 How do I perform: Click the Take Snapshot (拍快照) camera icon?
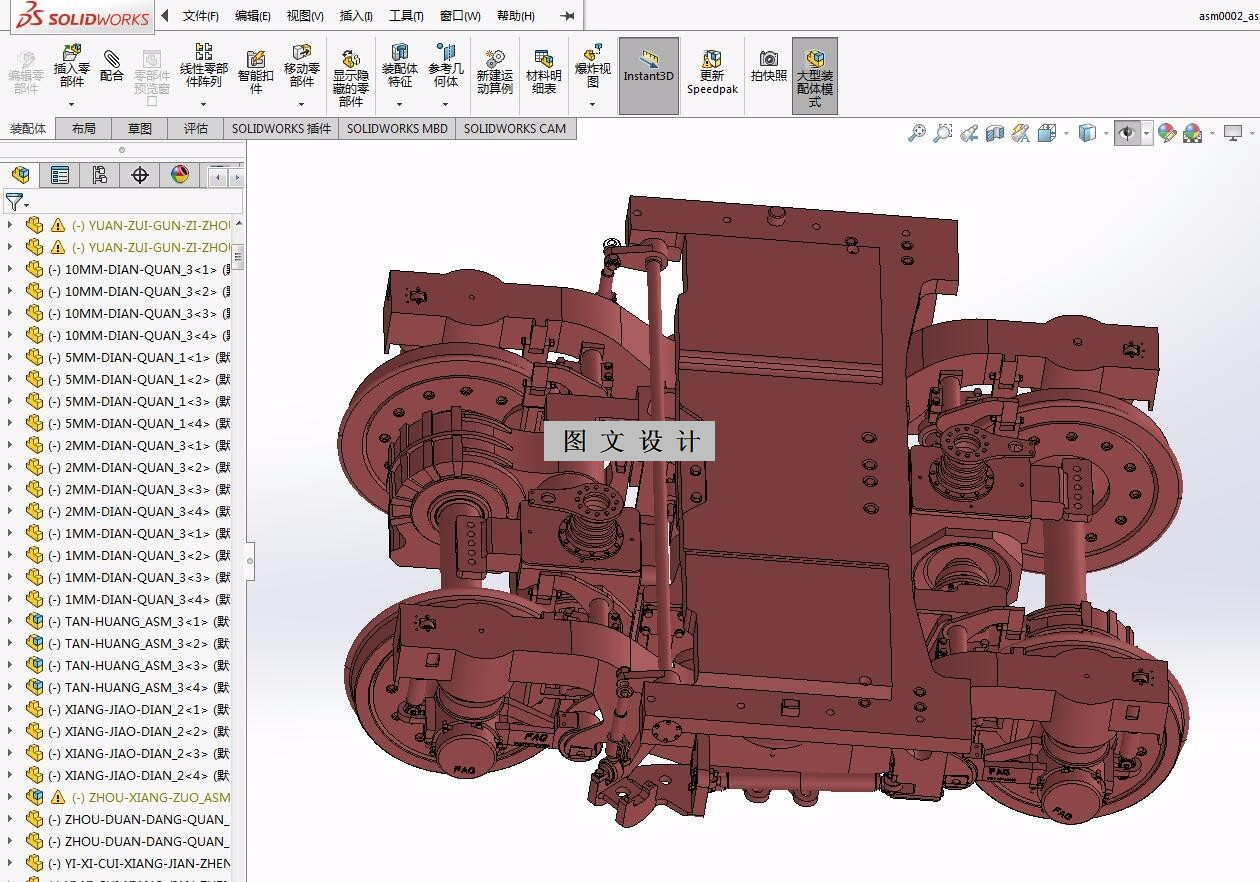(x=769, y=66)
